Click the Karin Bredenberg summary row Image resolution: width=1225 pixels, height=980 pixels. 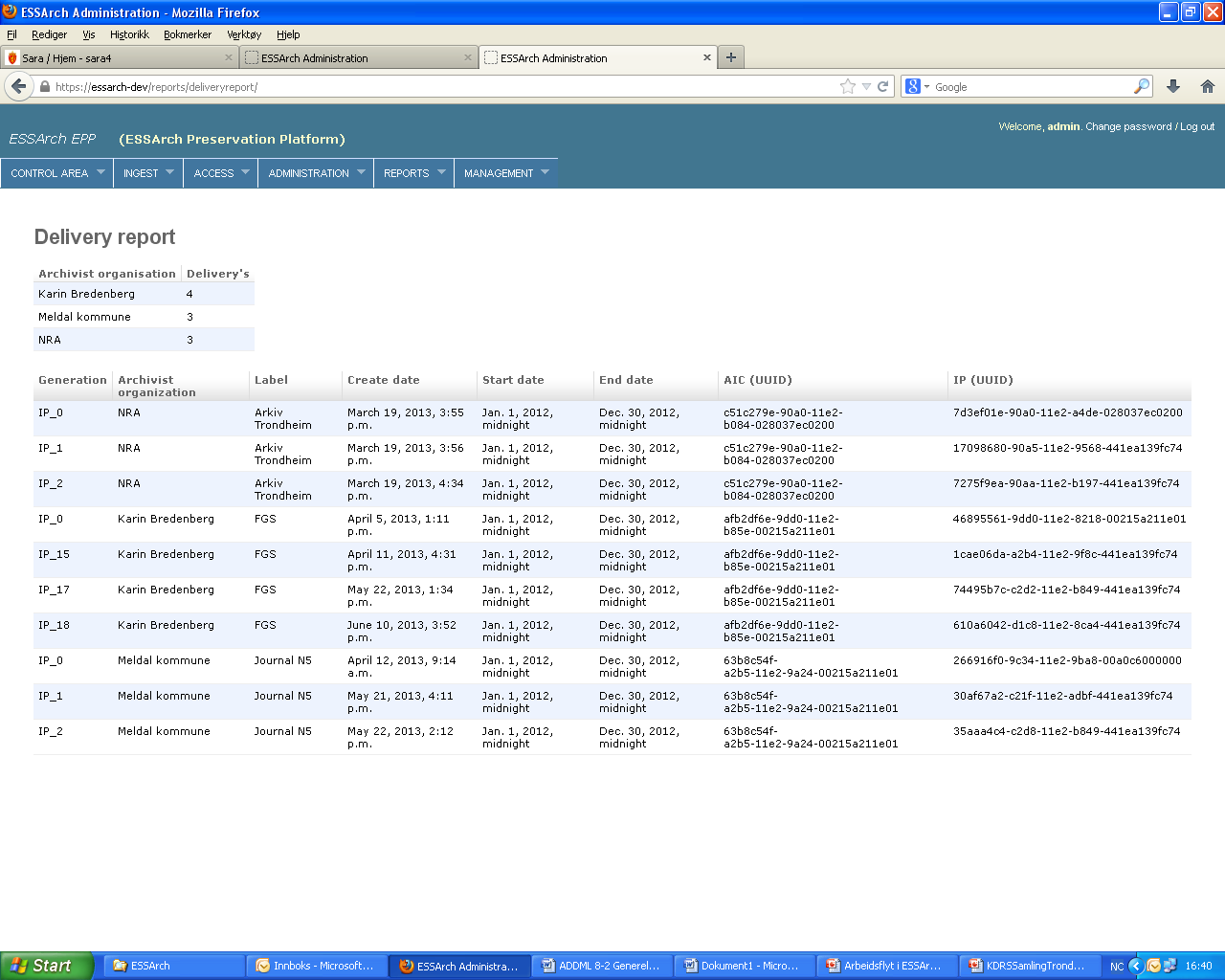(145, 294)
